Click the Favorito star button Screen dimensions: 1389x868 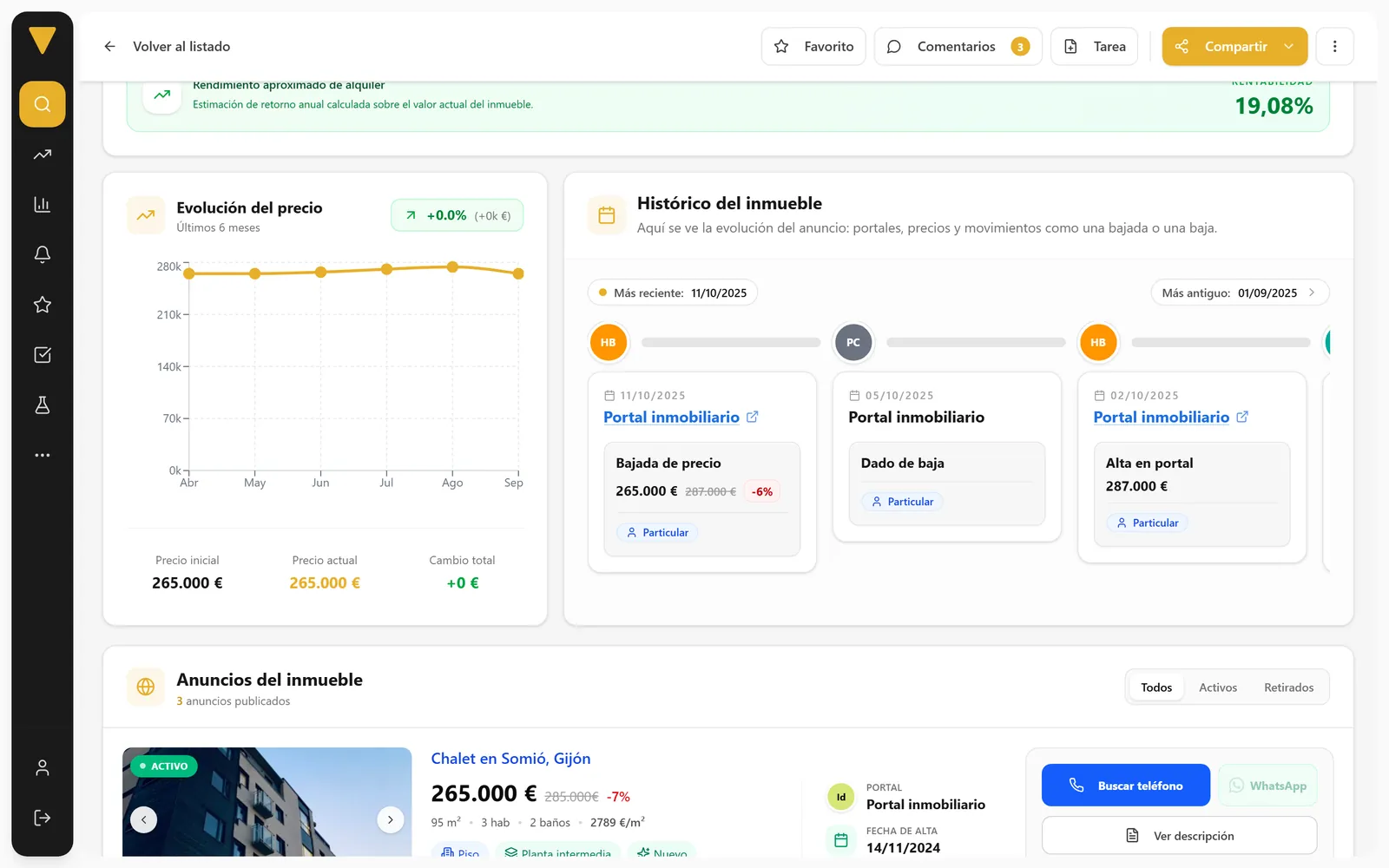pyautogui.click(x=813, y=47)
